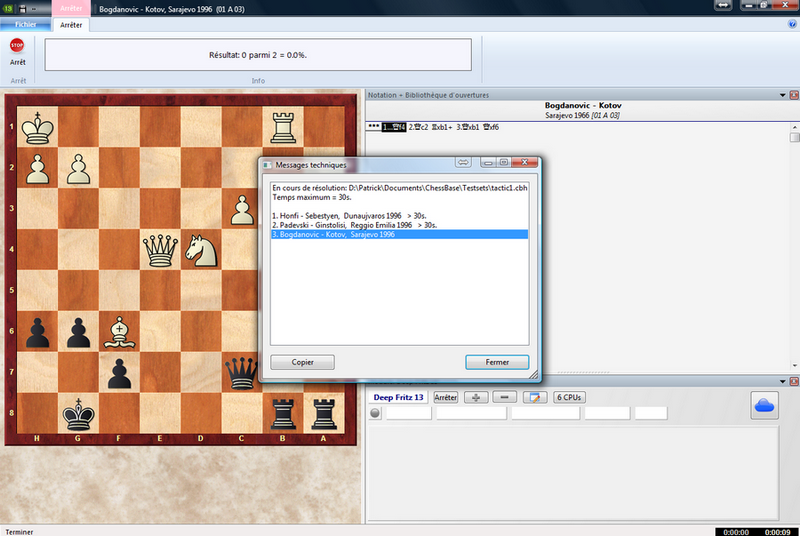Open the notation pane dropdown arrow
This screenshot has width=800, height=536.
pyautogui.click(x=783, y=95)
